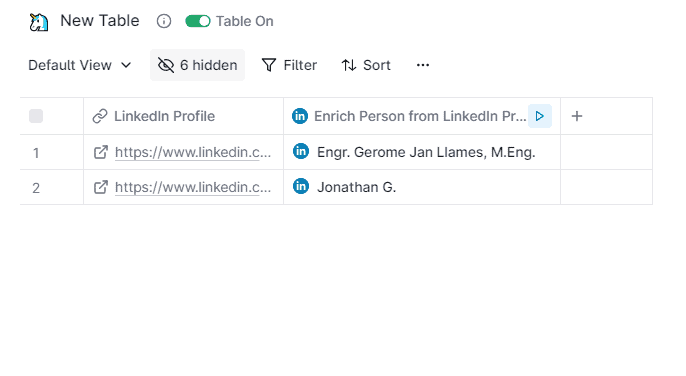Expand the Default View dropdown
The image size is (686, 376).
click(x=80, y=65)
